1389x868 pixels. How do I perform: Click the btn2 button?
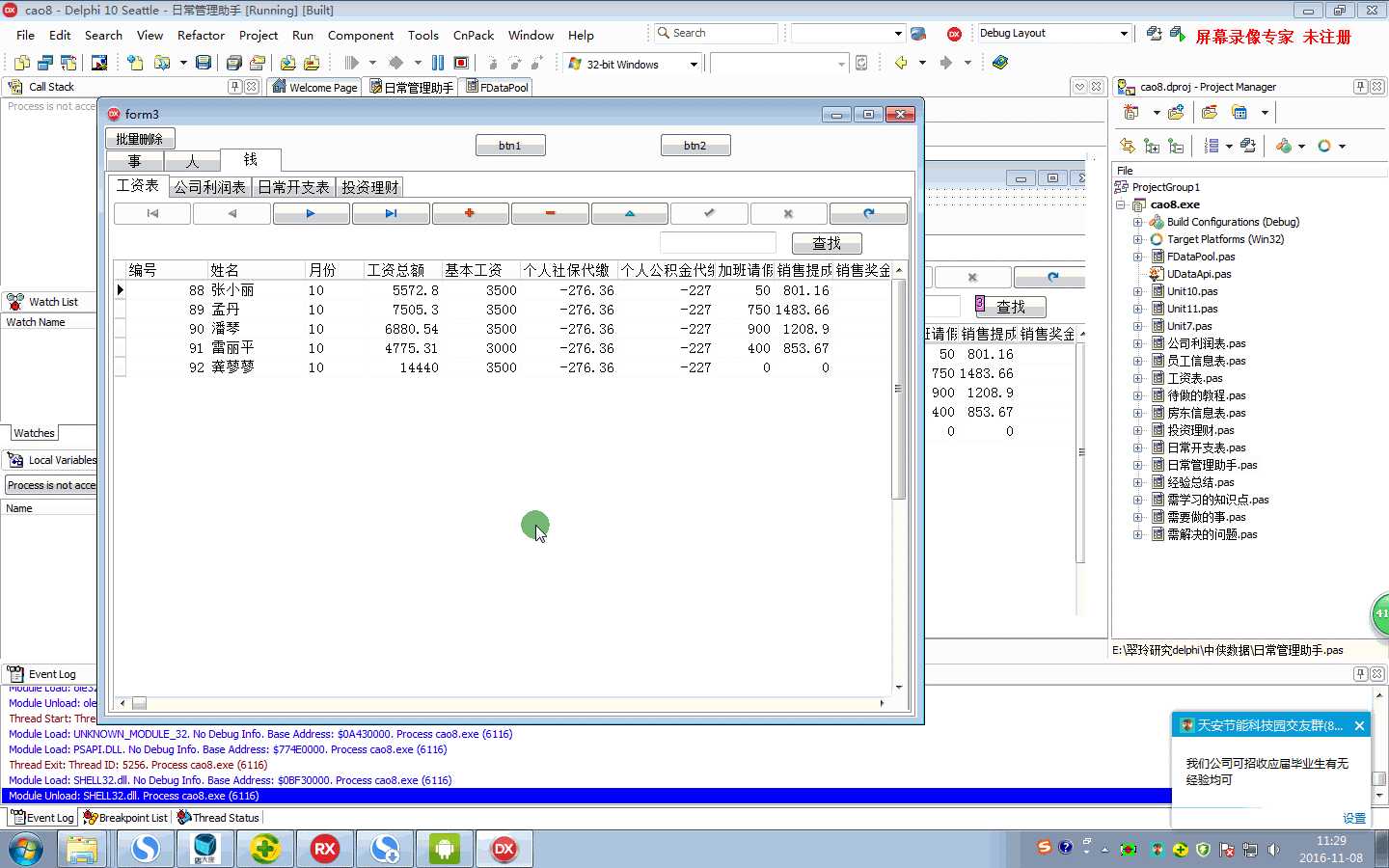pos(695,146)
